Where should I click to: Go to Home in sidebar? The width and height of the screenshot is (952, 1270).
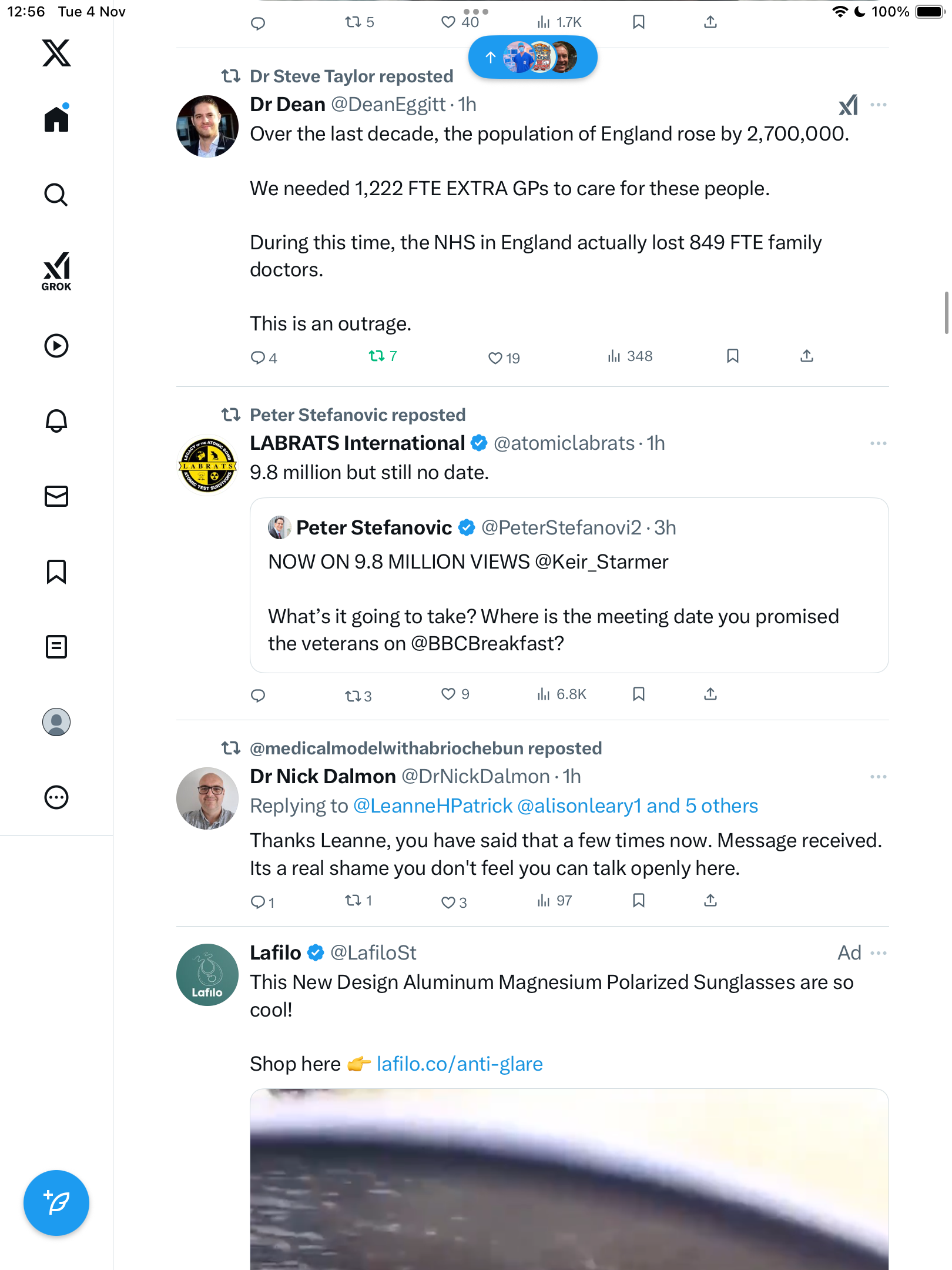click(x=56, y=119)
